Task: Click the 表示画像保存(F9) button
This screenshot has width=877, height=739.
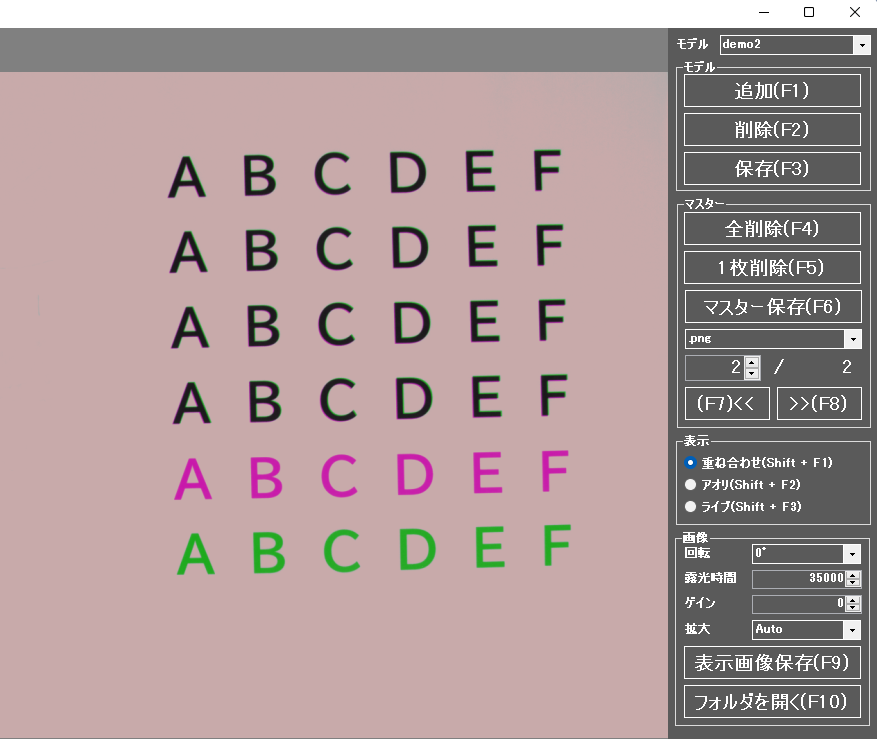Action: (x=772, y=663)
